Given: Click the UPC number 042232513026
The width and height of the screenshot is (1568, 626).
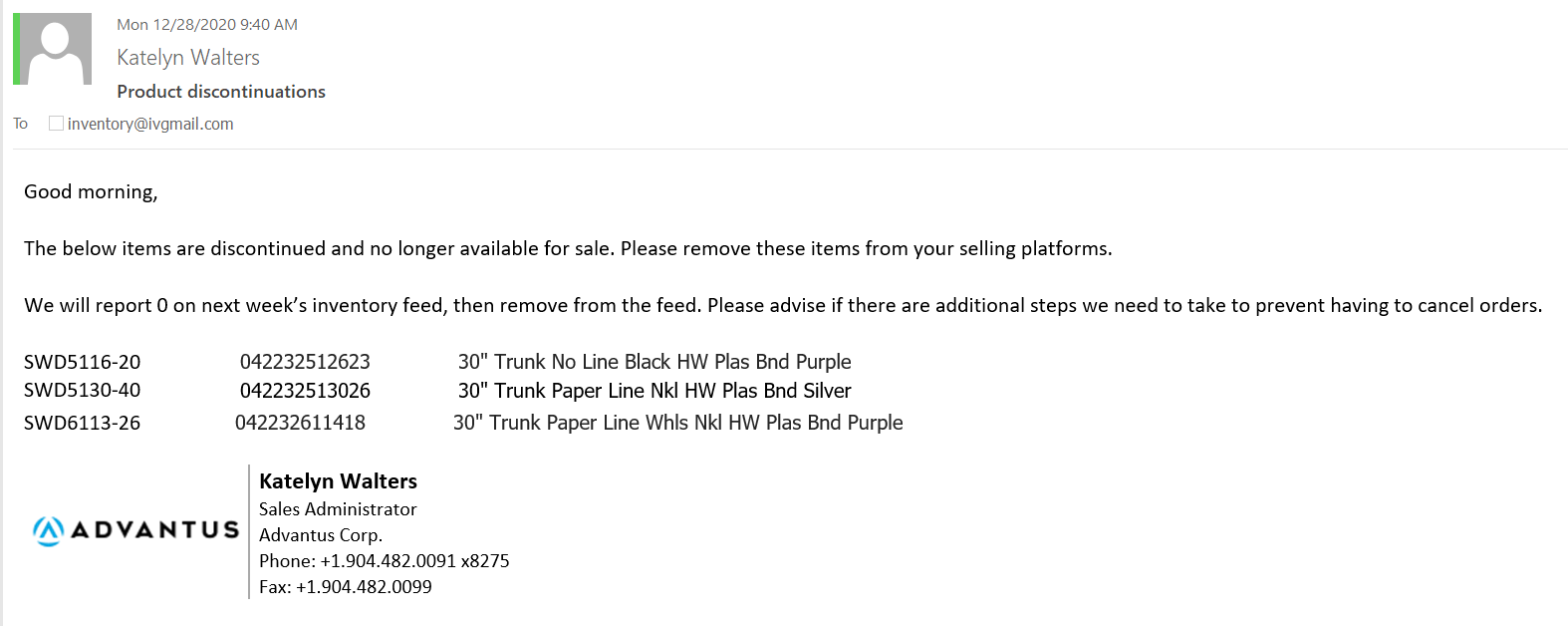Looking at the screenshot, I should 305,391.
